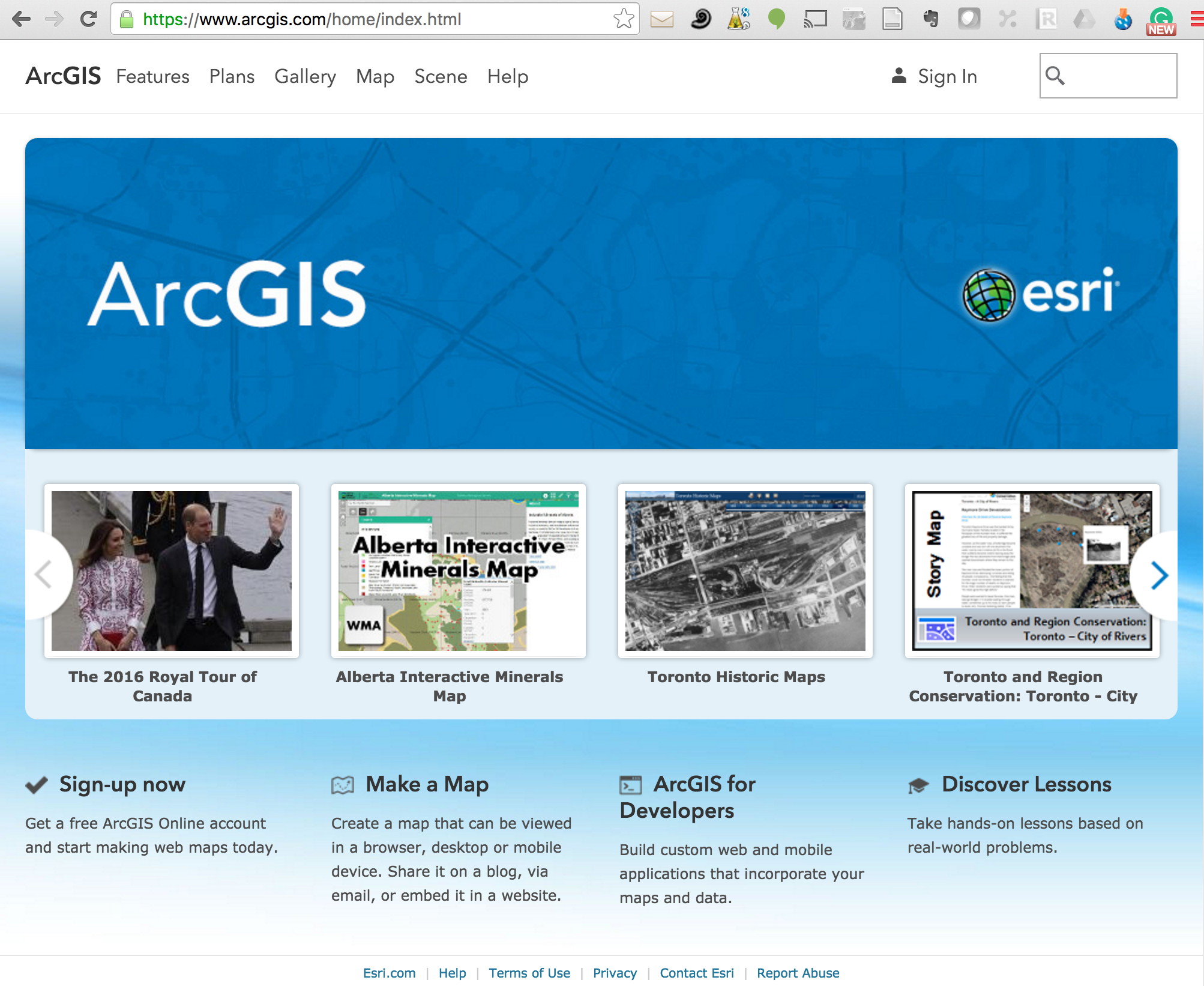1204x986 pixels.
Task: Open the Help link in the footer
Action: 452,973
